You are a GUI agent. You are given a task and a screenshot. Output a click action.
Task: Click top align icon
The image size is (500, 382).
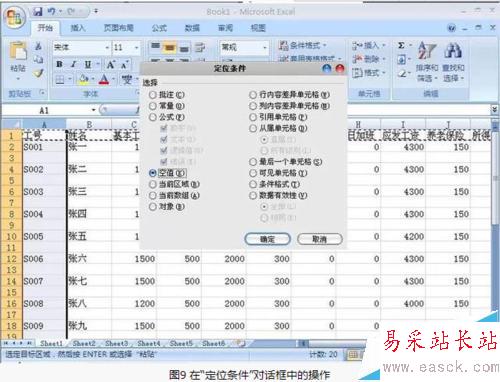(155, 47)
